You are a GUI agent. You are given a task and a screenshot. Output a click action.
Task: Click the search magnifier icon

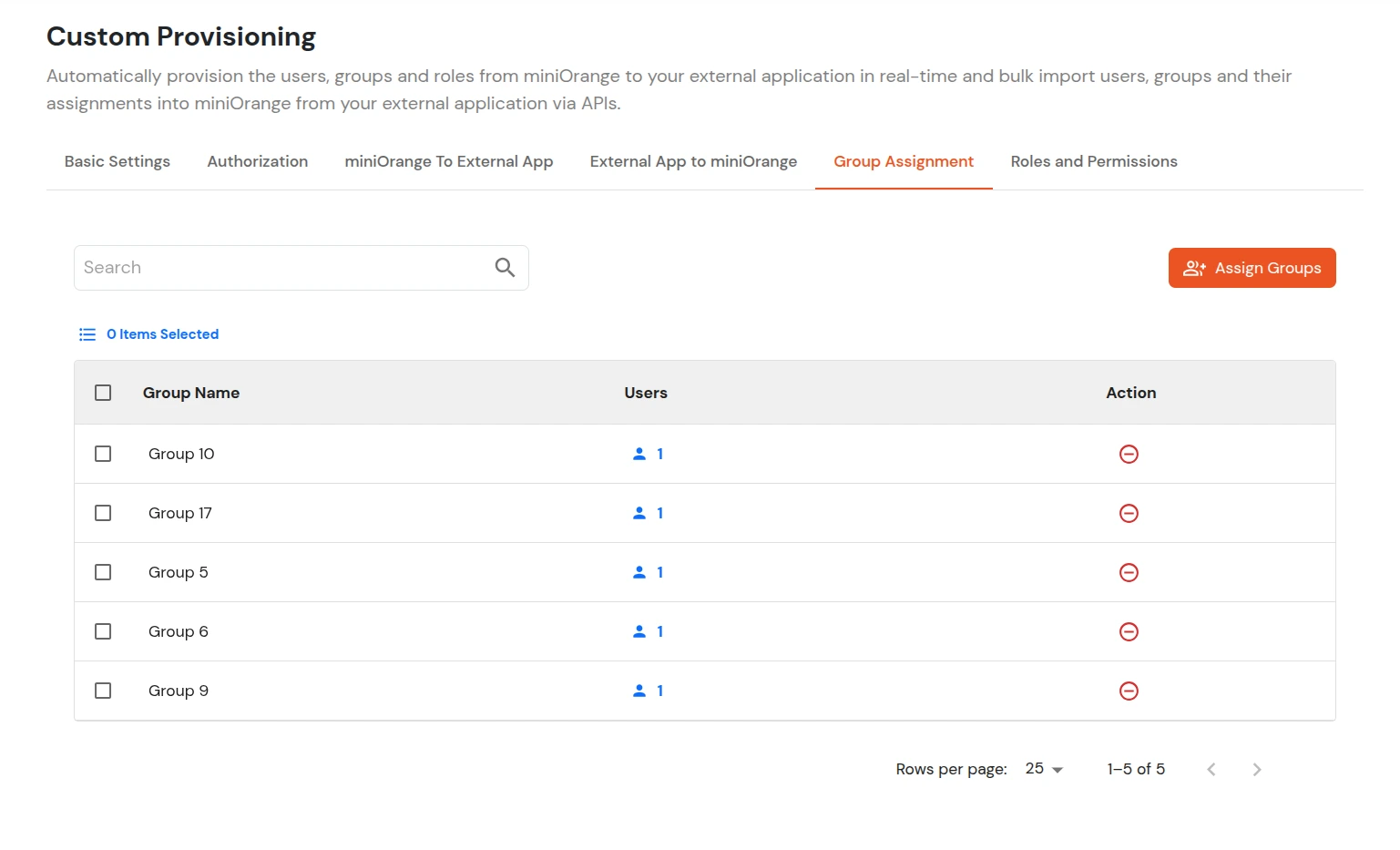[x=504, y=267]
